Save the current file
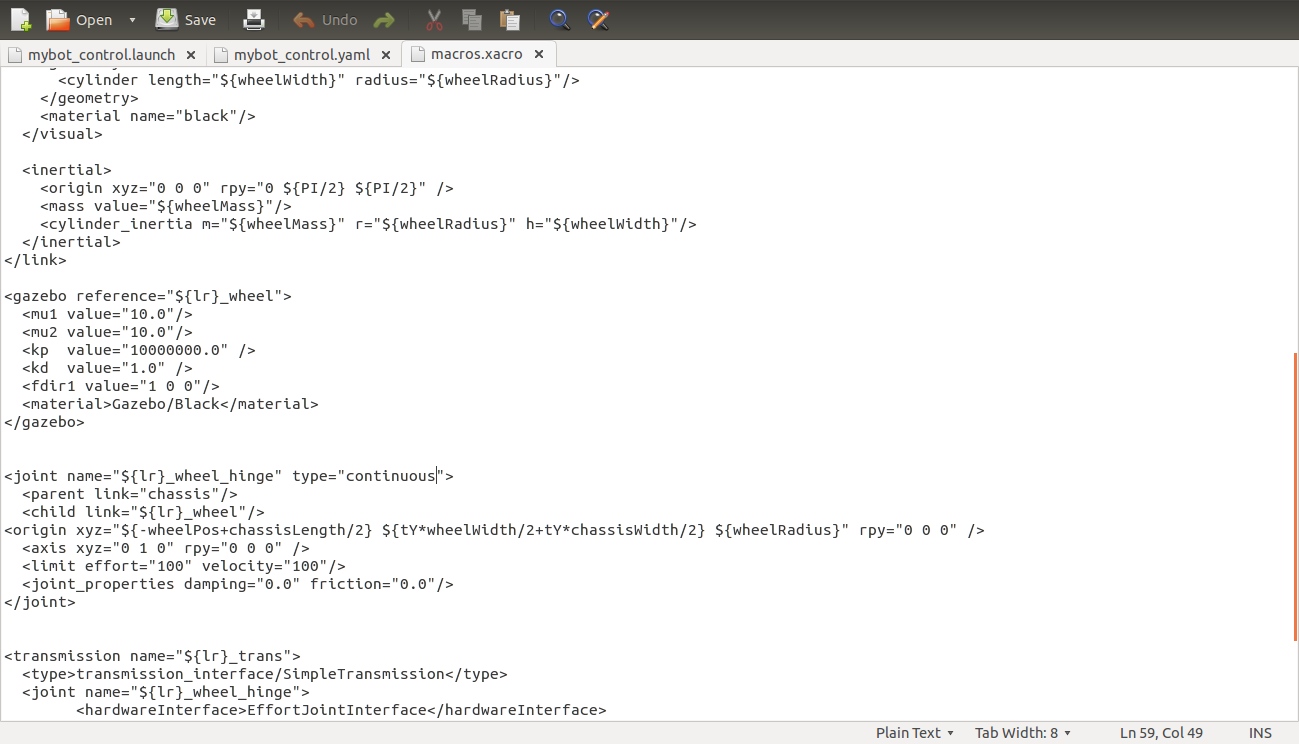The image size is (1299, 744). pyautogui.click(x=186, y=20)
